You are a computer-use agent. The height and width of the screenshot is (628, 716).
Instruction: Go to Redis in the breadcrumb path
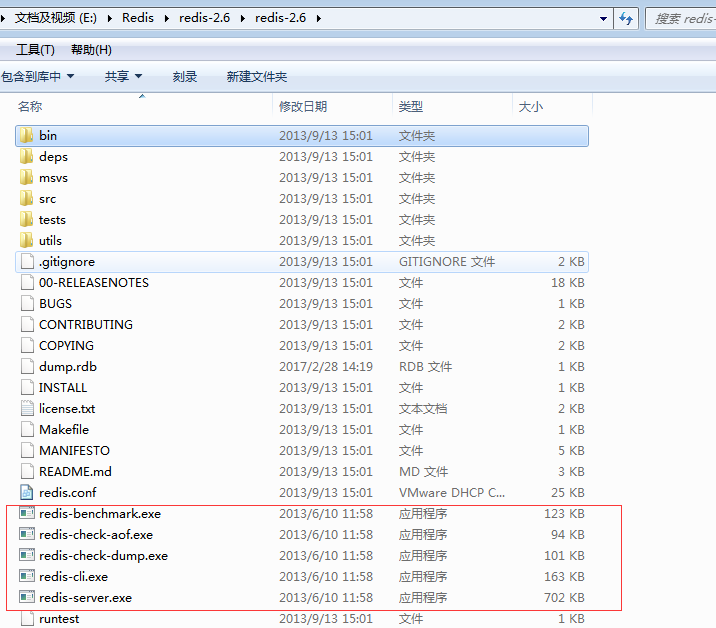tap(138, 18)
